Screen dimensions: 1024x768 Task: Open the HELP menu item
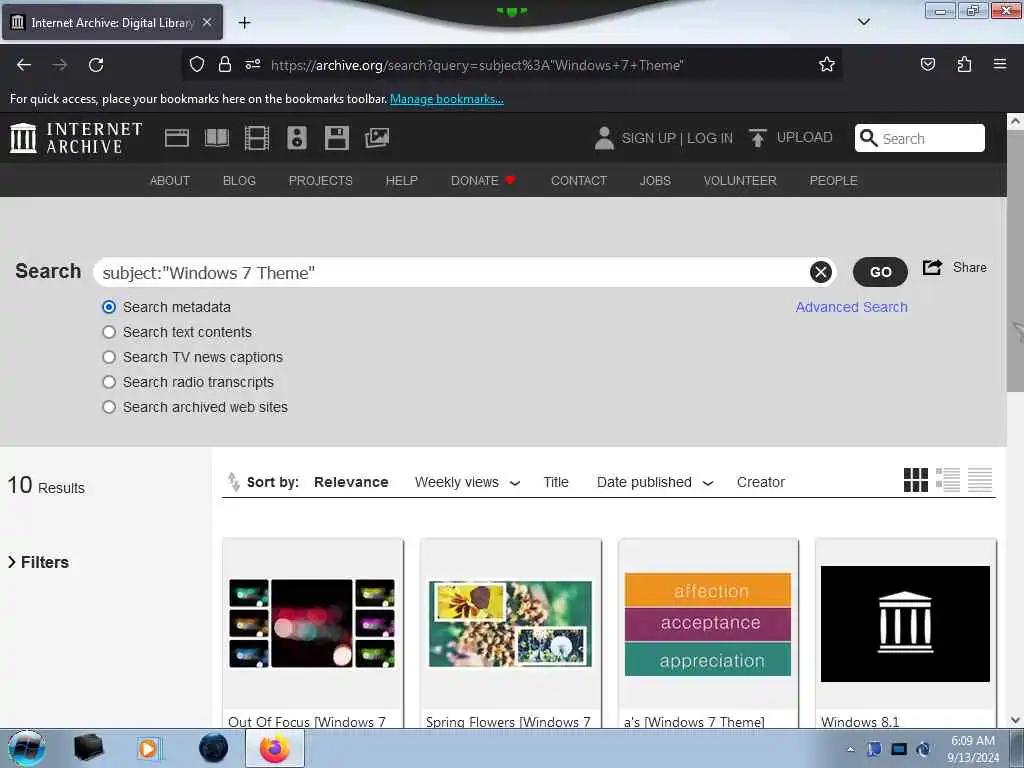[x=402, y=181]
